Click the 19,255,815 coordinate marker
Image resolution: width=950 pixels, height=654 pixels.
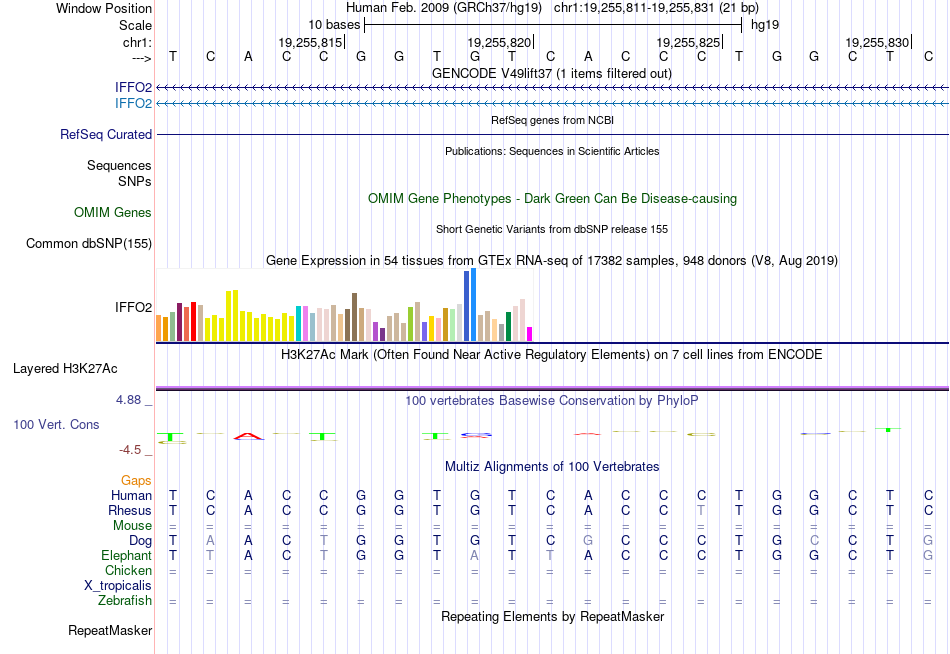(310, 42)
